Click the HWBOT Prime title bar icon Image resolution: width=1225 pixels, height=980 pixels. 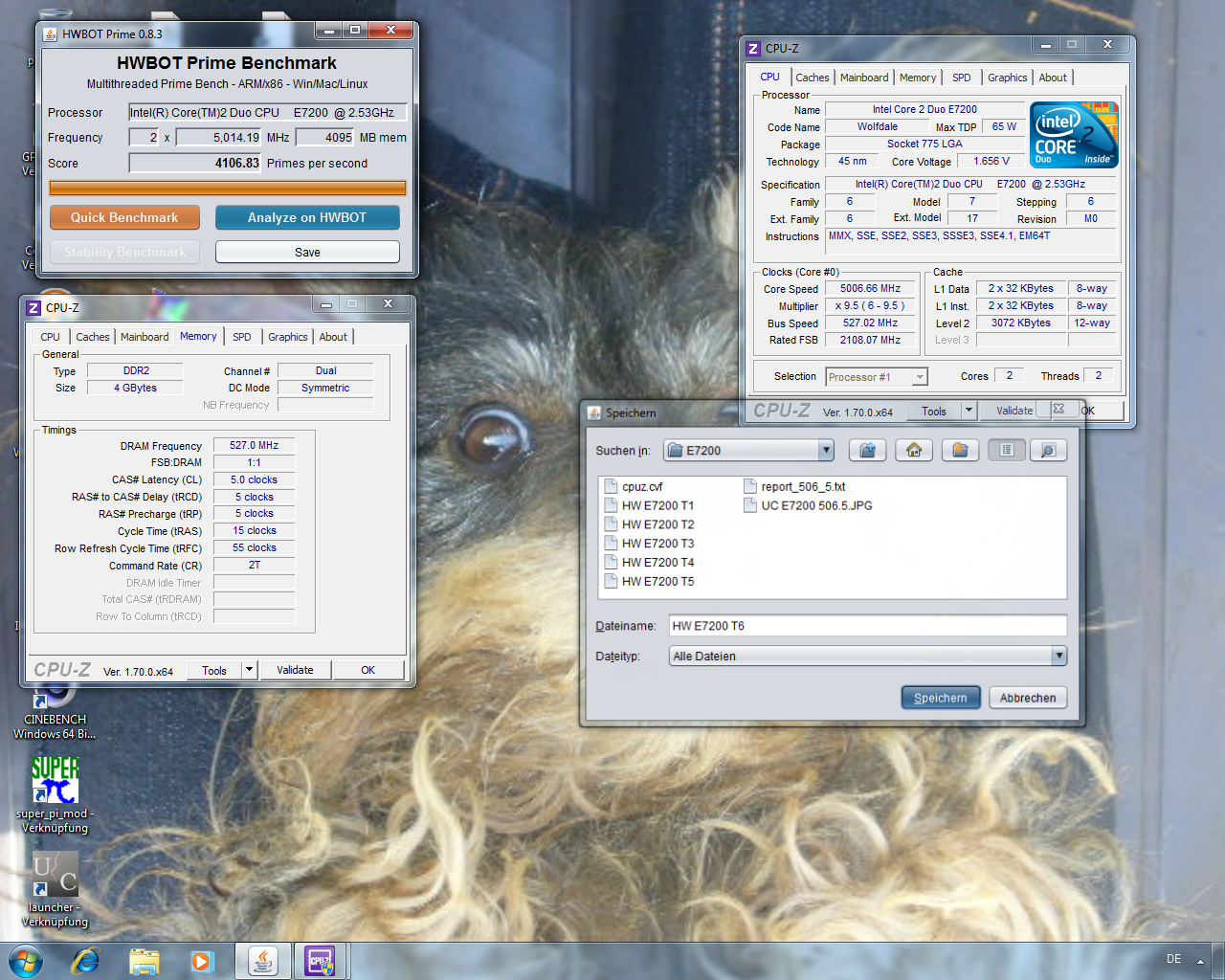click(x=51, y=34)
